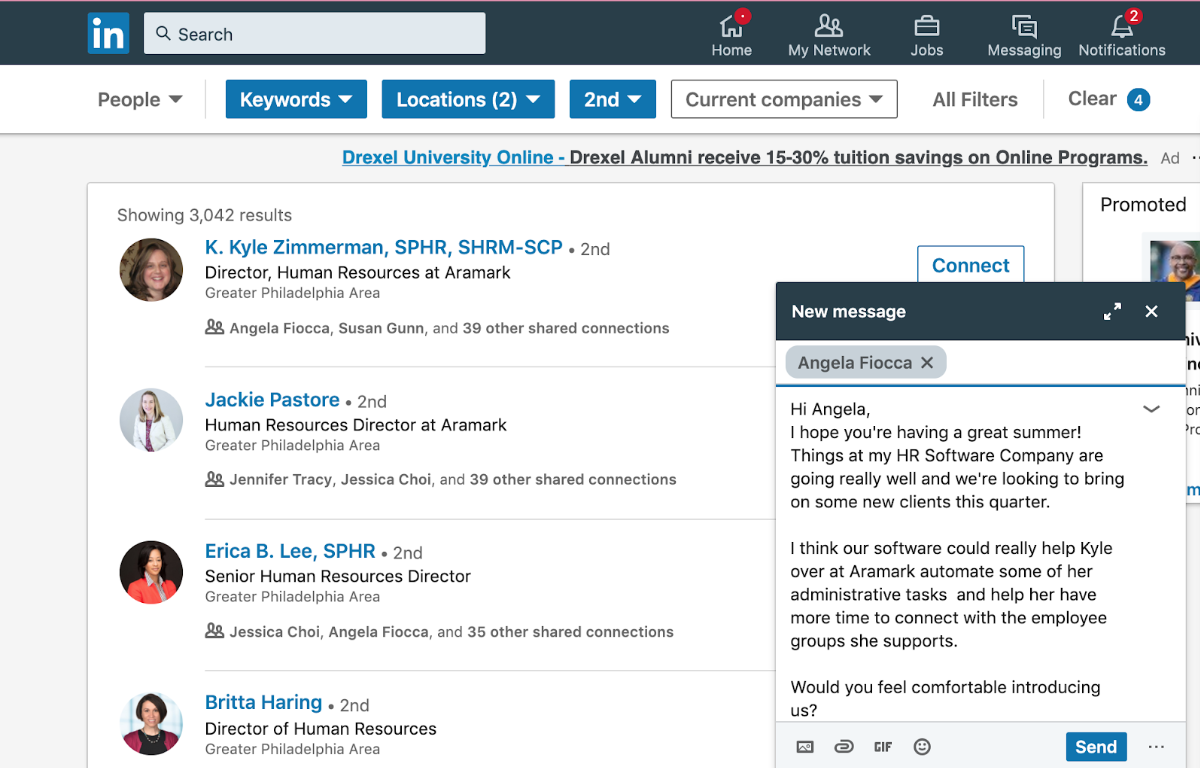Image resolution: width=1200 pixels, height=768 pixels.
Task: Click "Director of Human Resources" under Britta Haring
Action: pos(320,729)
